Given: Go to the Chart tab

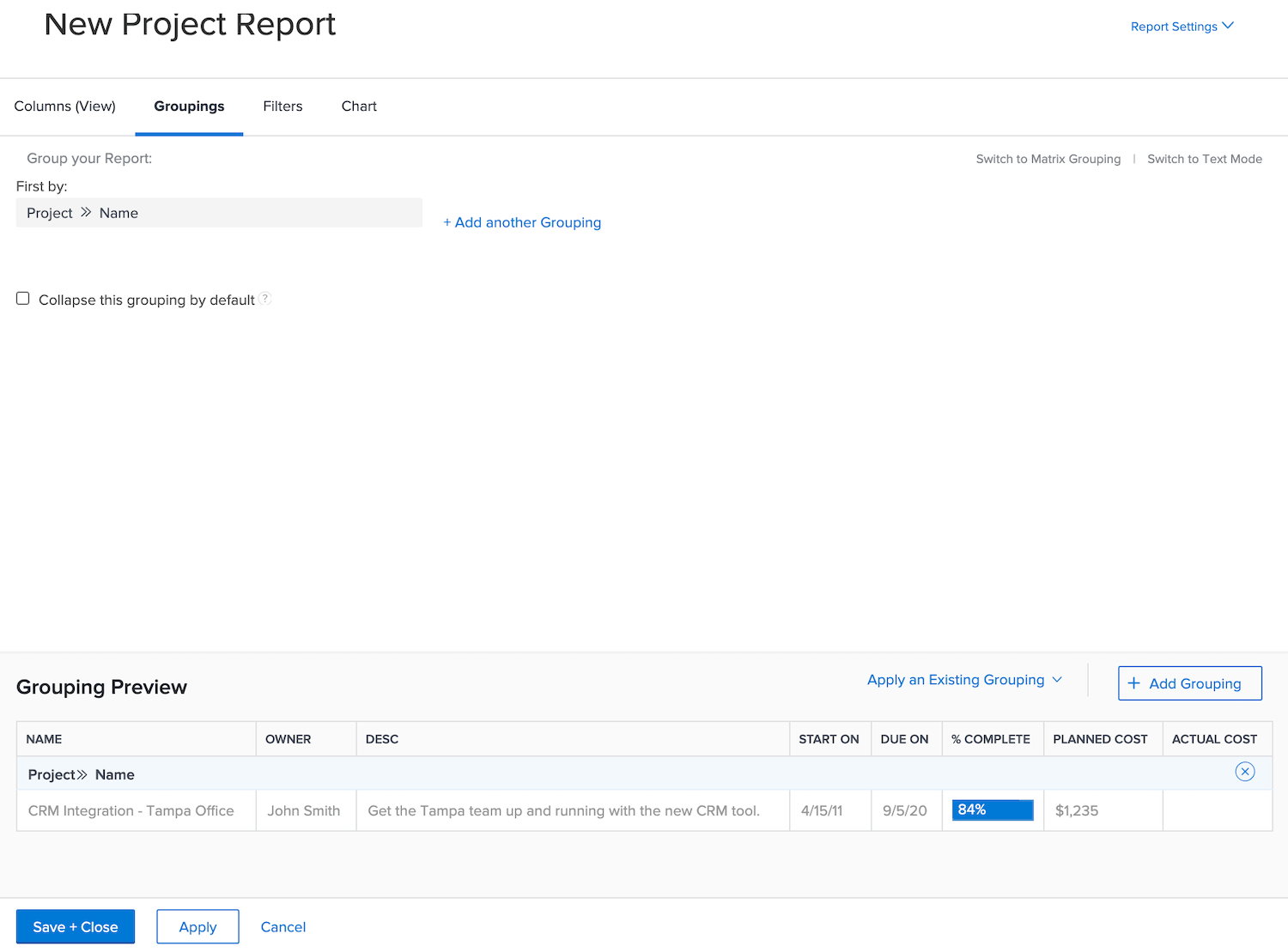Looking at the screenshot, I should pyautogui.click(x=359, y=106).
